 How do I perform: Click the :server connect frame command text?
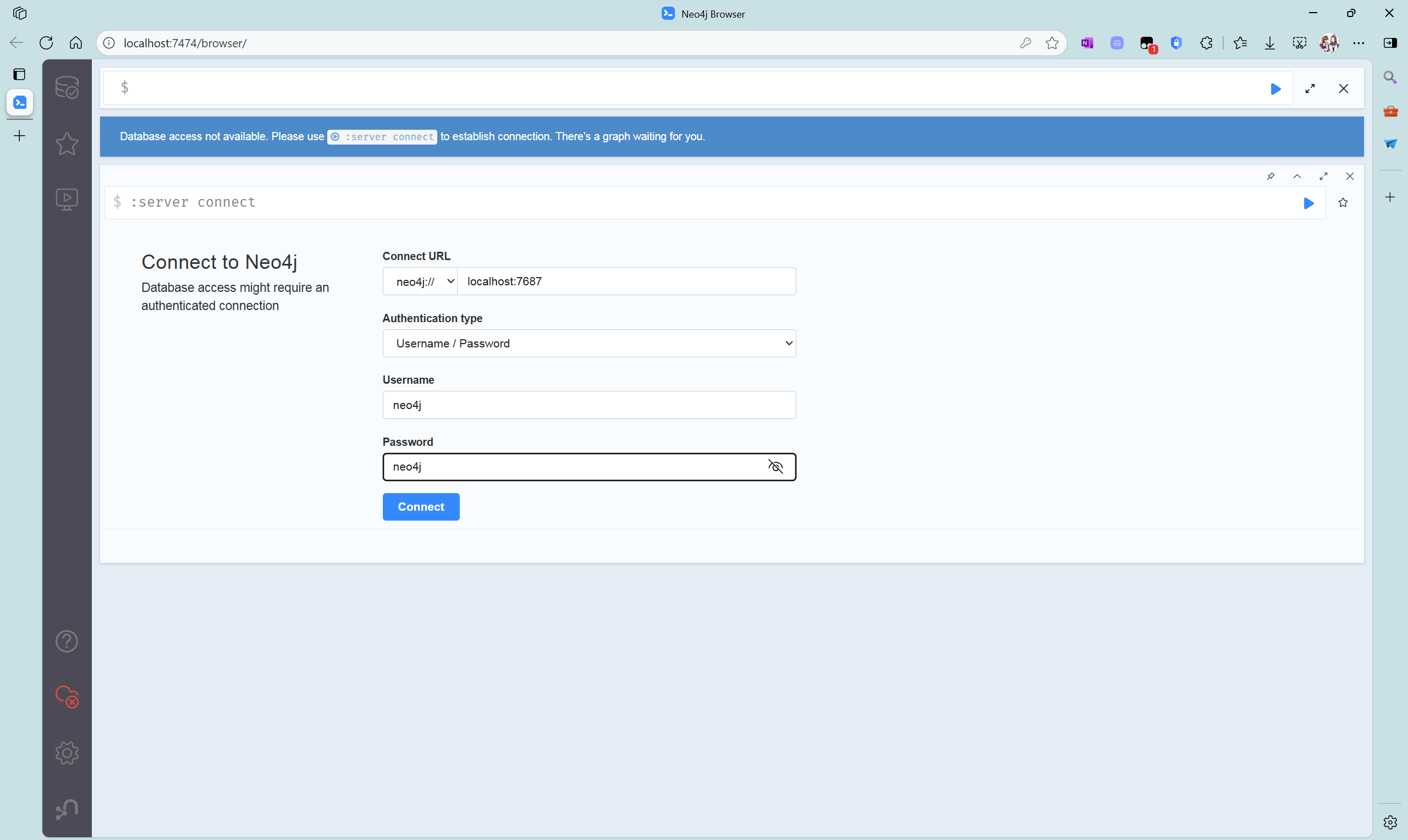[193, 202]
